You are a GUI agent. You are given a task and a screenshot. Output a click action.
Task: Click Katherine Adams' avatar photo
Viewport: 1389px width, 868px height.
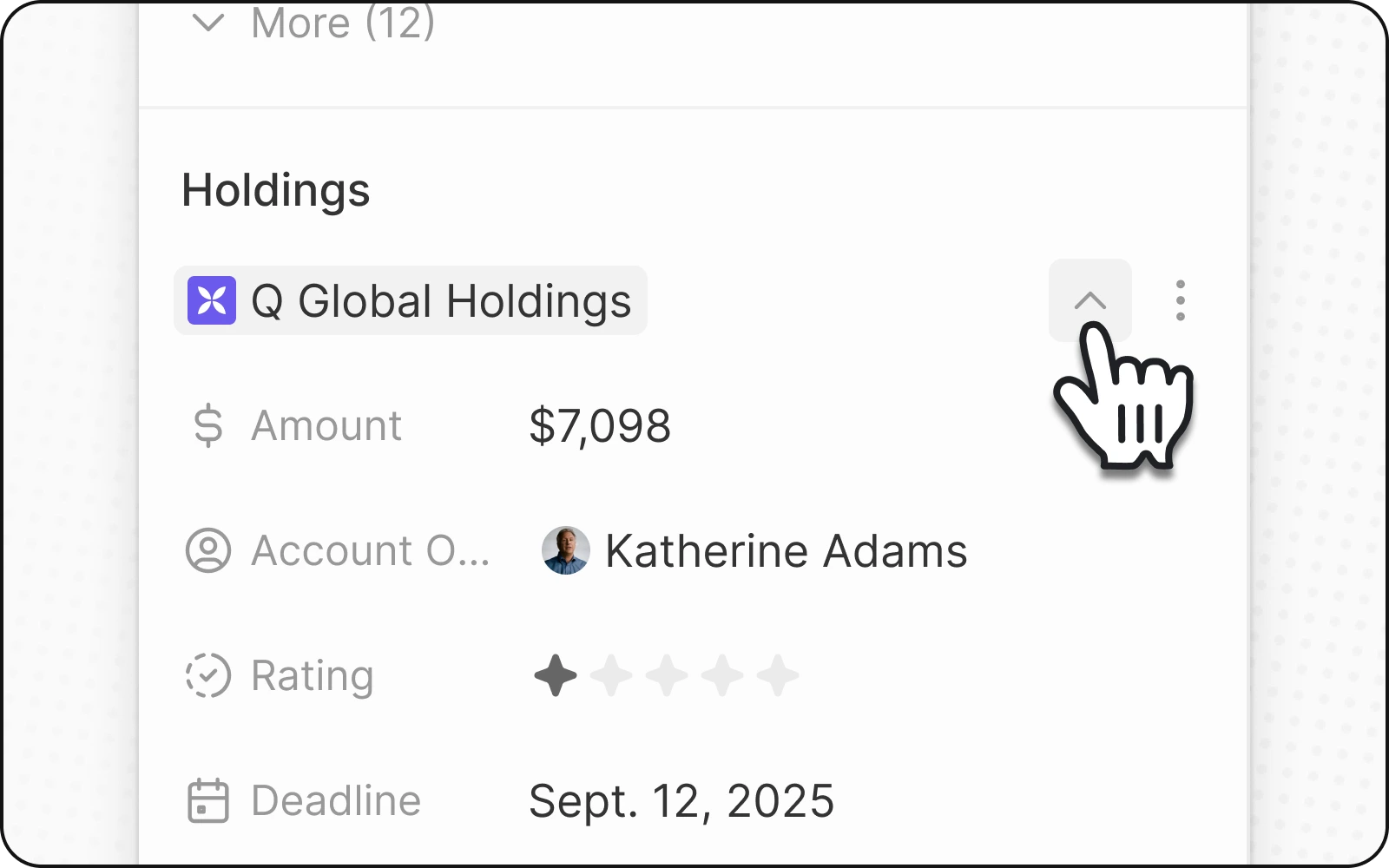coord(565,550)
